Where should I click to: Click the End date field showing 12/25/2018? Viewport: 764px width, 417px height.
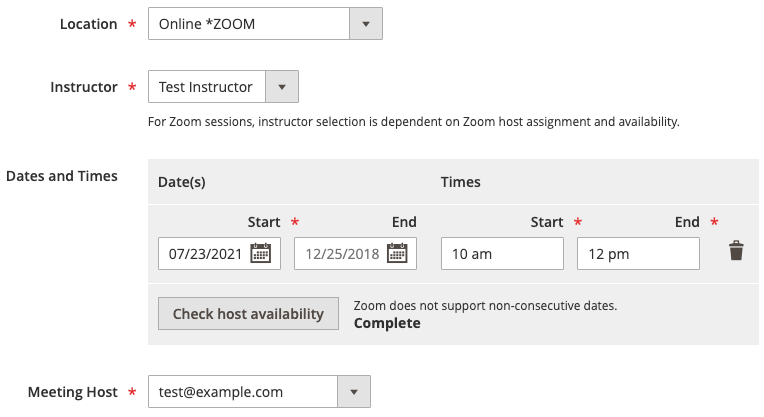click(342, 254)
